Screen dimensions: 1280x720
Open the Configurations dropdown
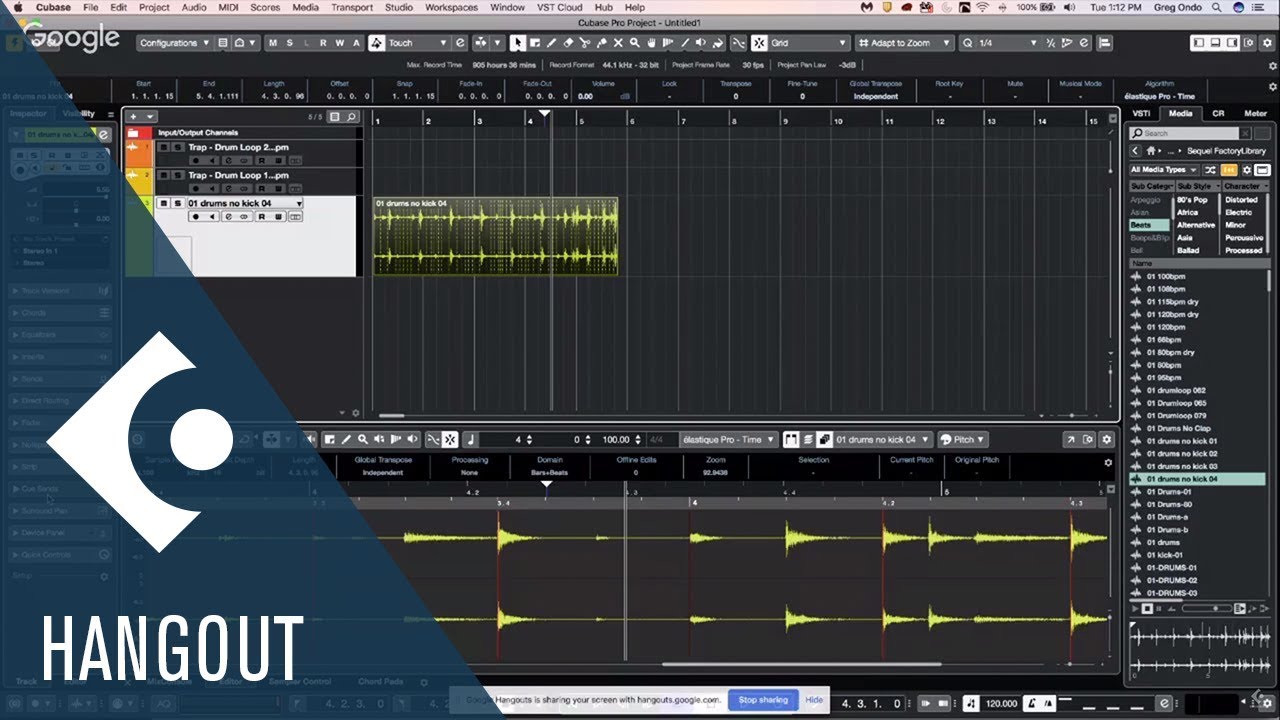pos(174,43)
